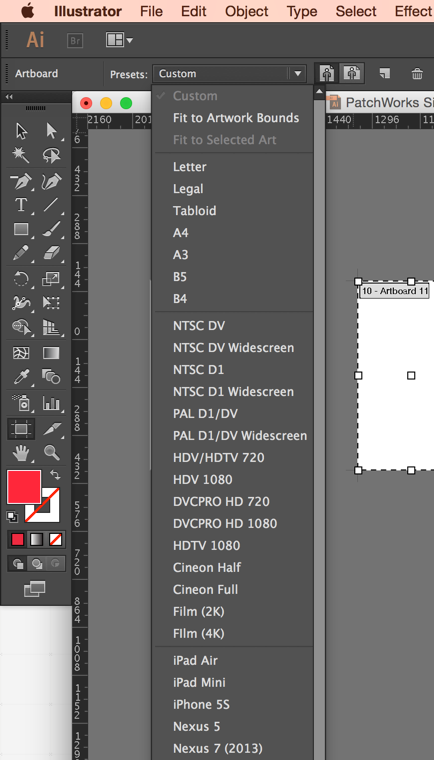Select the Artboard tool

point(21,428)
